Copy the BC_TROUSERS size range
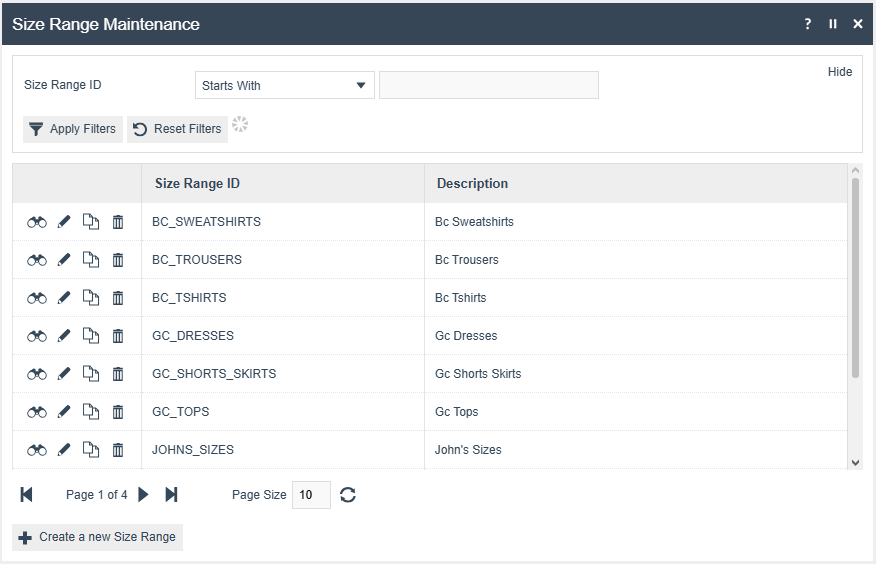This screenshot has height=564, width=876. point(91,260)
